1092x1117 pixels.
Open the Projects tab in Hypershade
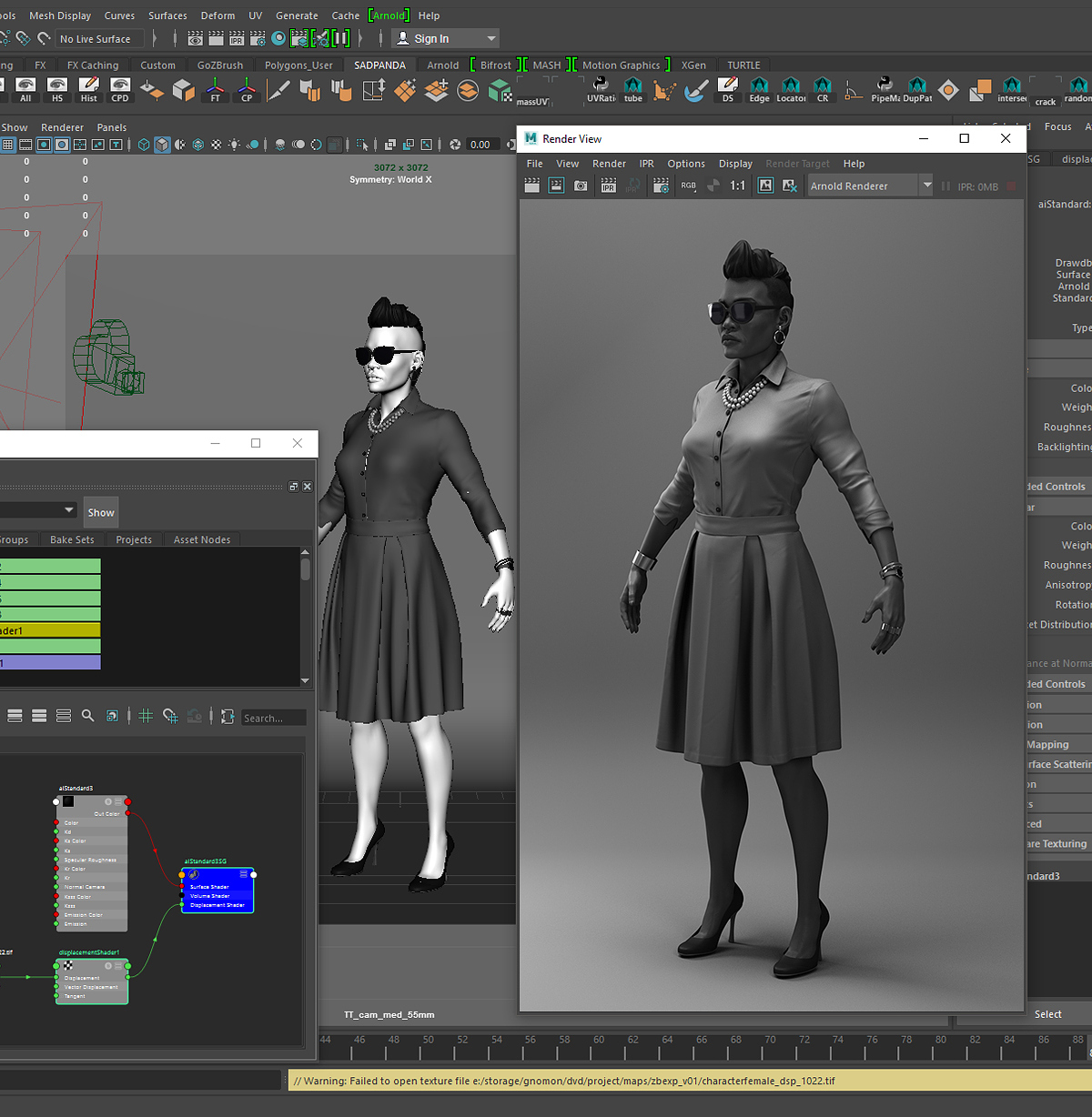[x=134, y=539]
